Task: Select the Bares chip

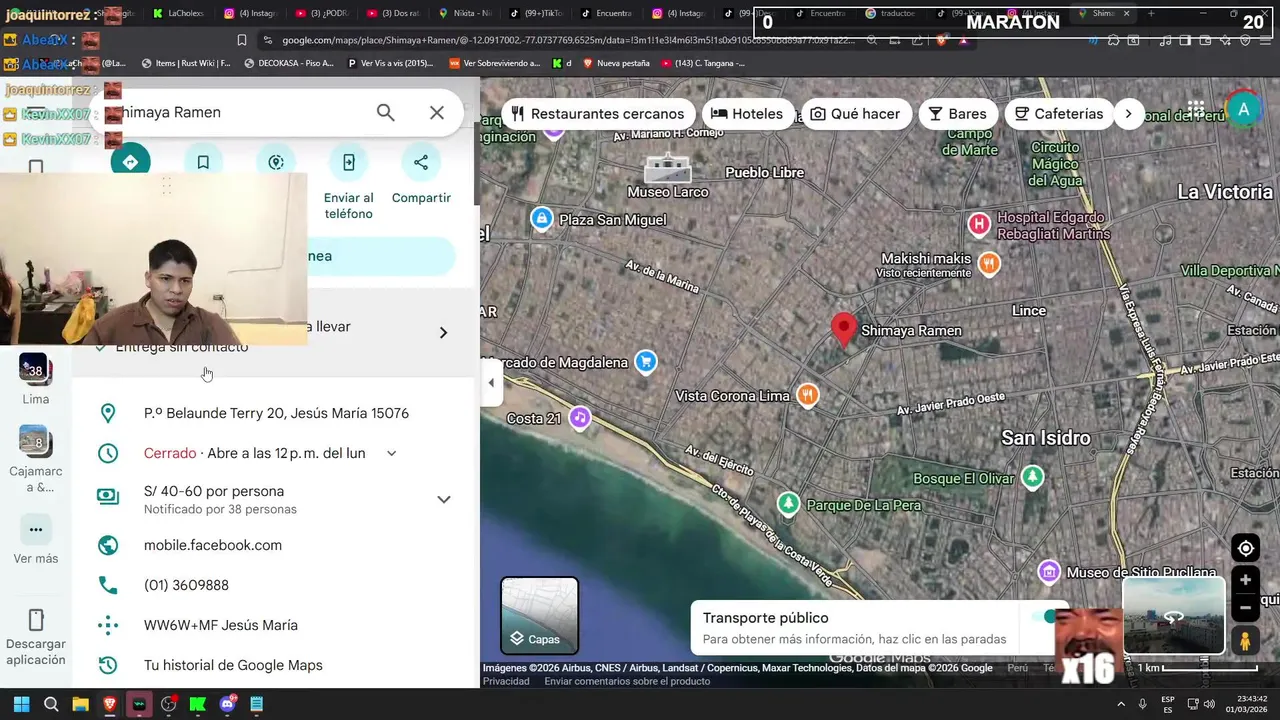Action: [957, 114]
